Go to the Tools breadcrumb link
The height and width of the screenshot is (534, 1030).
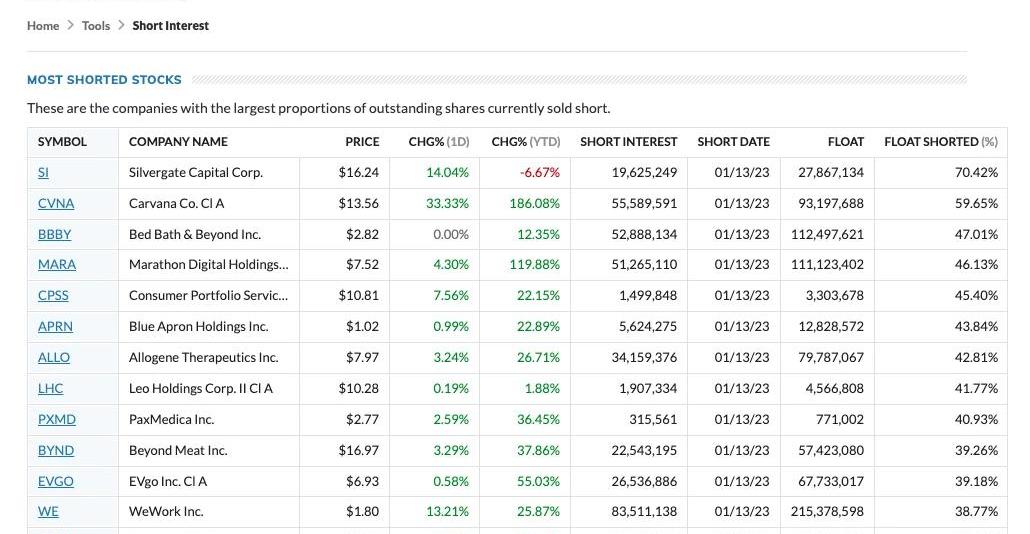click(x=96, y=26)
